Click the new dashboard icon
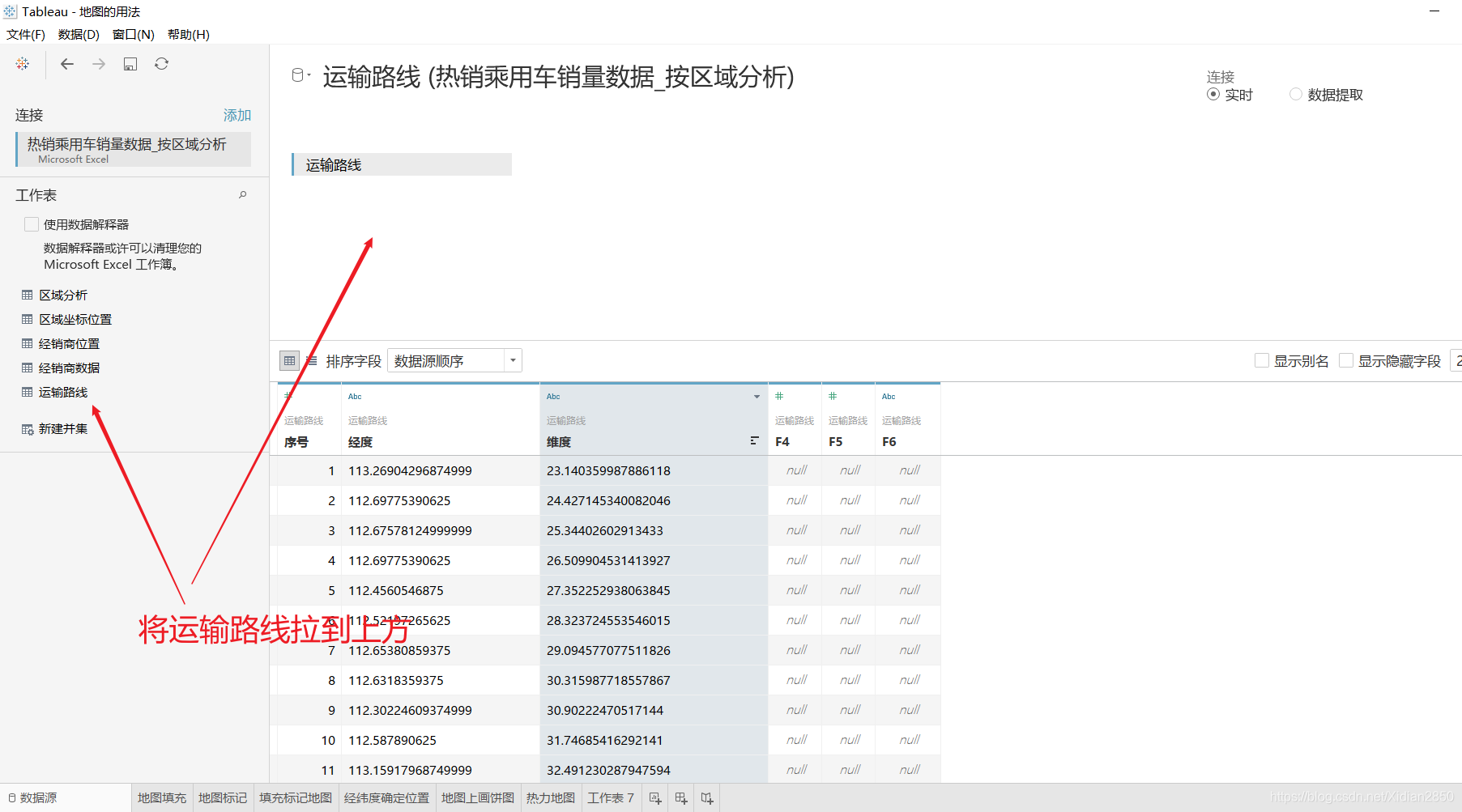The height and width of the screenshot is (812, 1462). pyautogui.click(x=681, y=798)
